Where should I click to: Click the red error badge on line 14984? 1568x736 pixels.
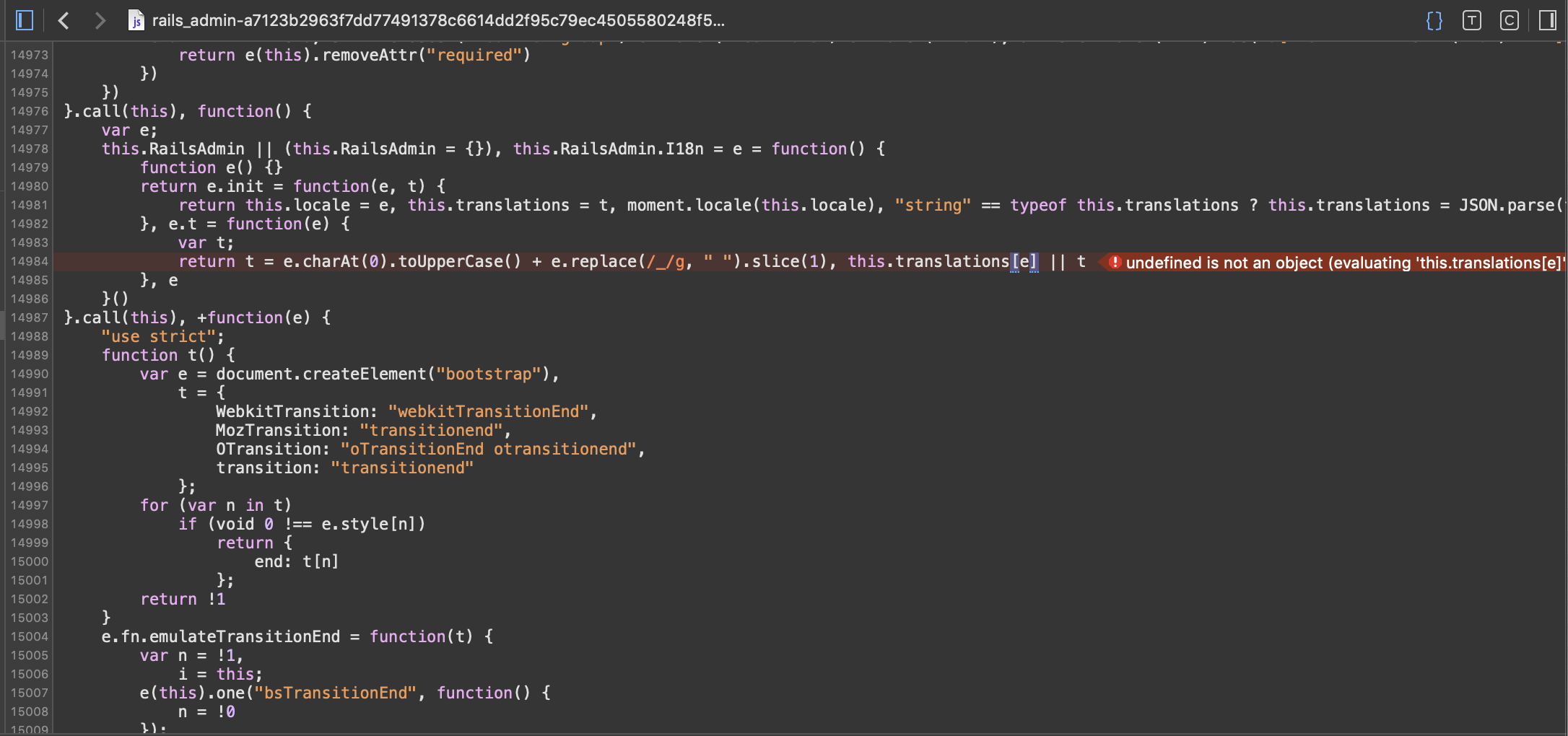point(1115,263)
